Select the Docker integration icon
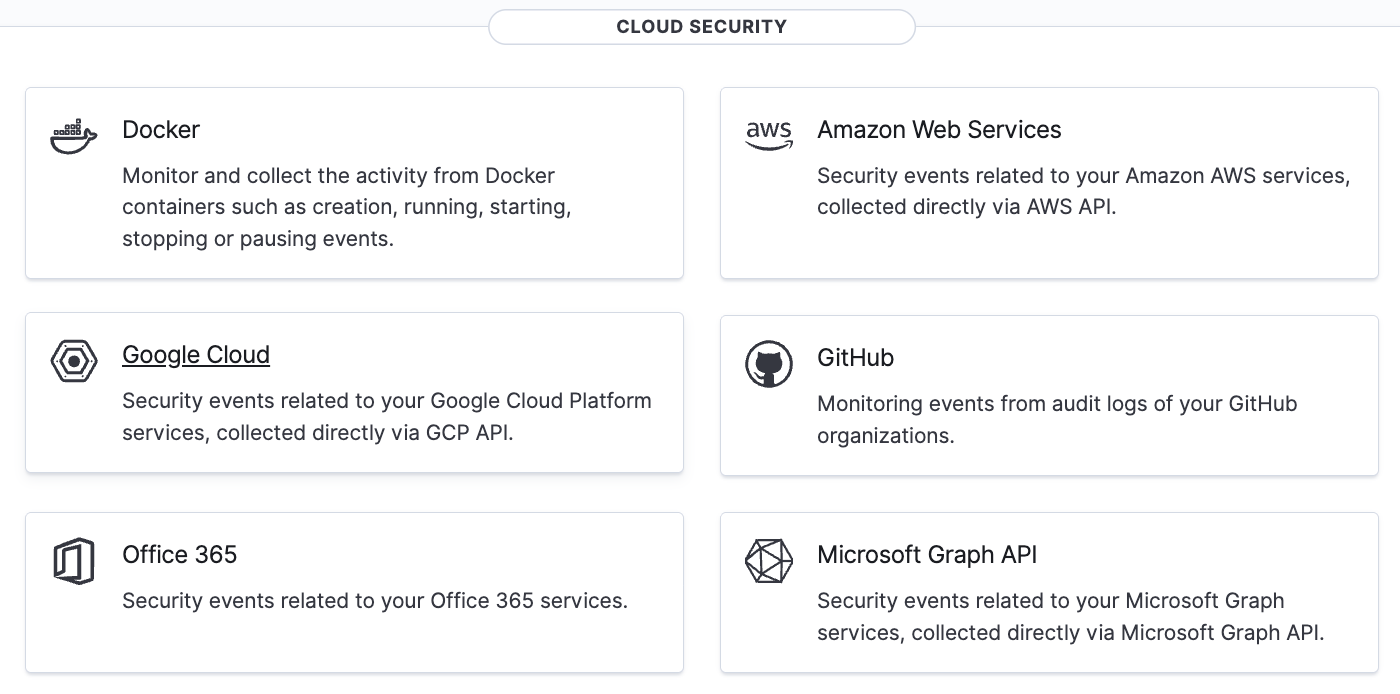Viewport: 1400px width, 694px height. click(72, 135)
